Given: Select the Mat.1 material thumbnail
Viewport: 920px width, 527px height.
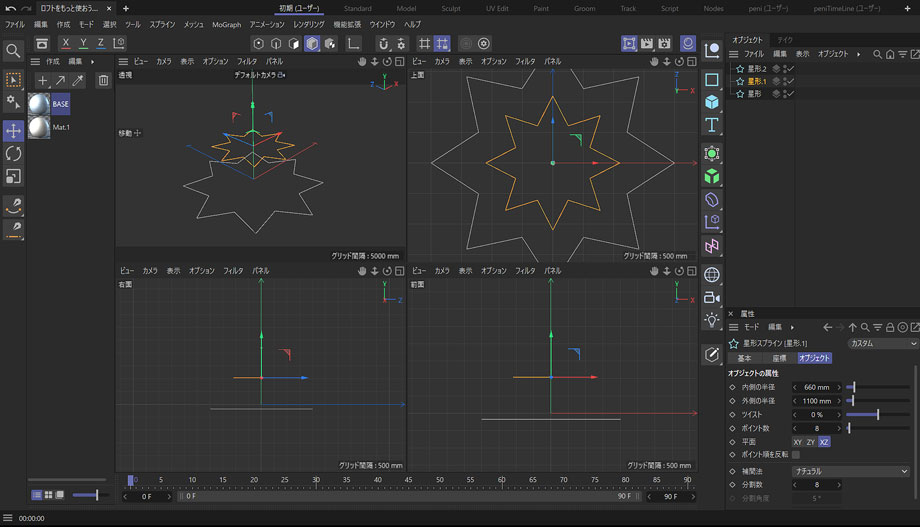Looking at the screenshot, I should pos(40,128).
